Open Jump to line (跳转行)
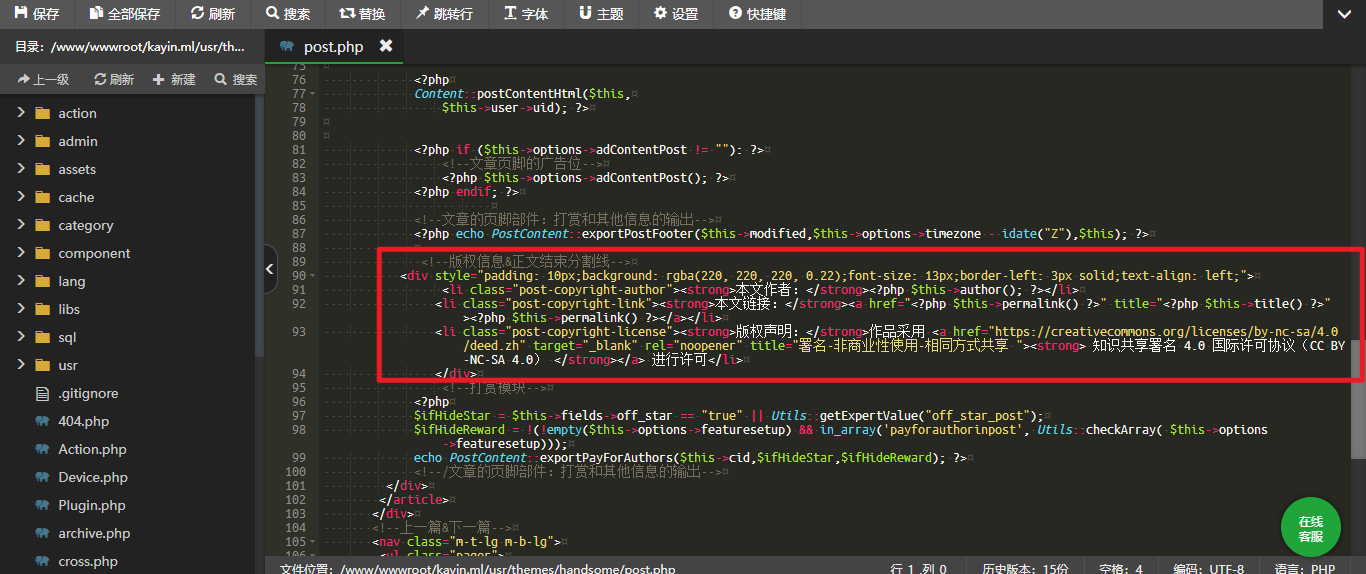The height and width of the screenshot is (574, 1366). point(444,14)
